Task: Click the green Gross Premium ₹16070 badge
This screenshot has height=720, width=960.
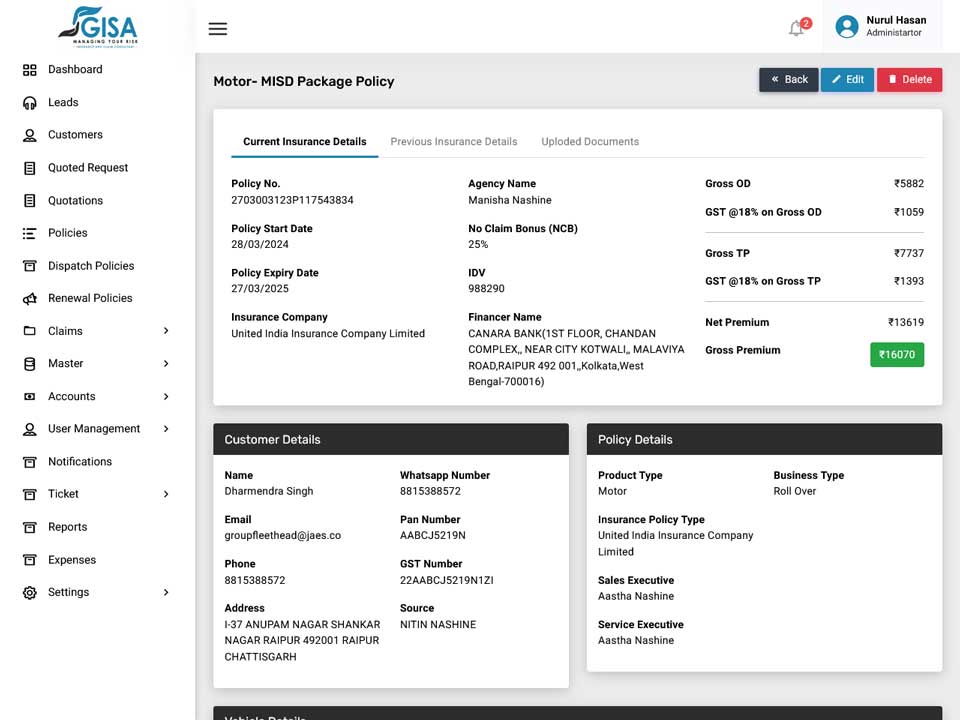Action: (897, 354)
